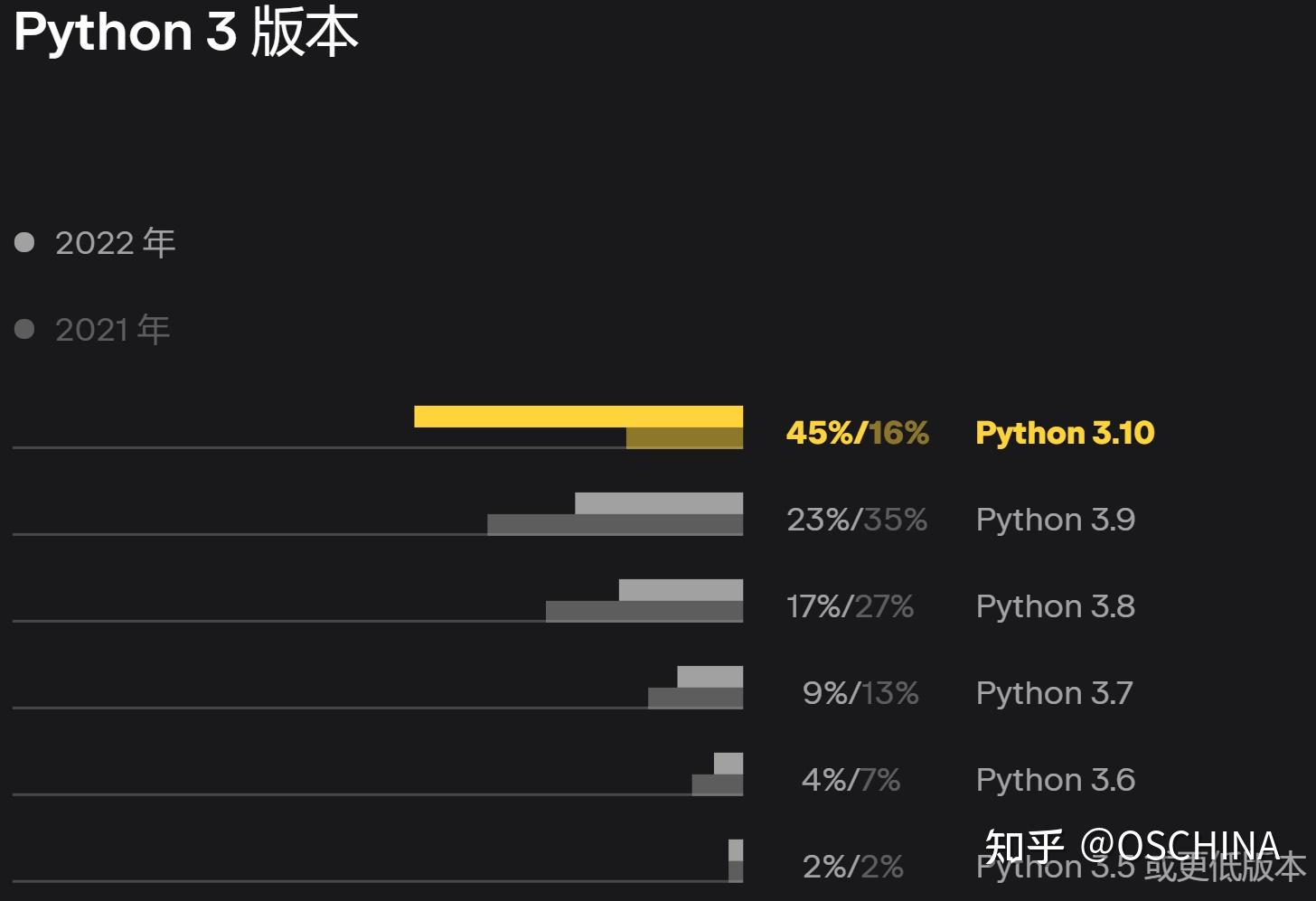
Task: Click the 2022 年 legend dot
Action: click(24, 242)
